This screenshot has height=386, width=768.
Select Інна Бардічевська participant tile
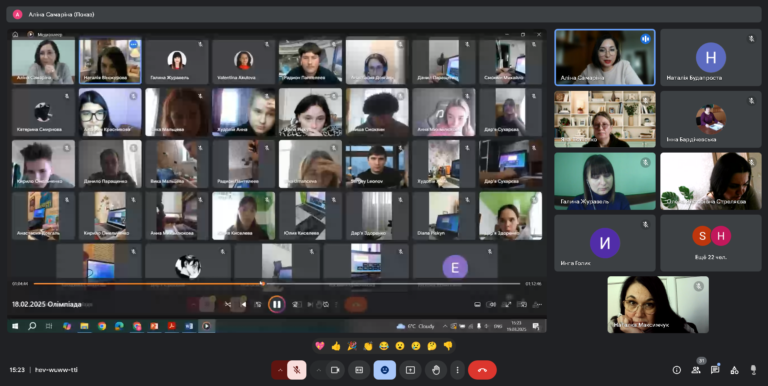pyautogui.click(x=711, y=119)
